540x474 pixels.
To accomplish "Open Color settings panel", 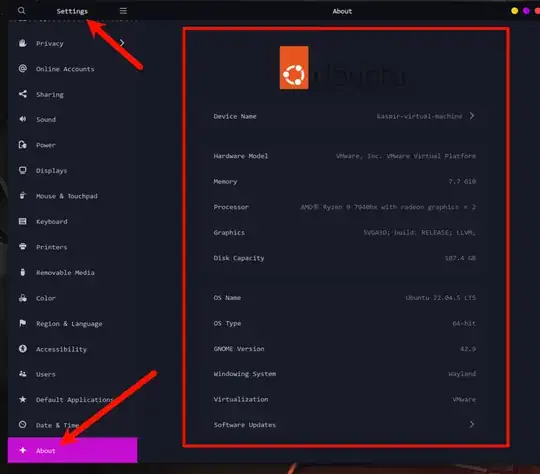I will [x=72, y=298].
